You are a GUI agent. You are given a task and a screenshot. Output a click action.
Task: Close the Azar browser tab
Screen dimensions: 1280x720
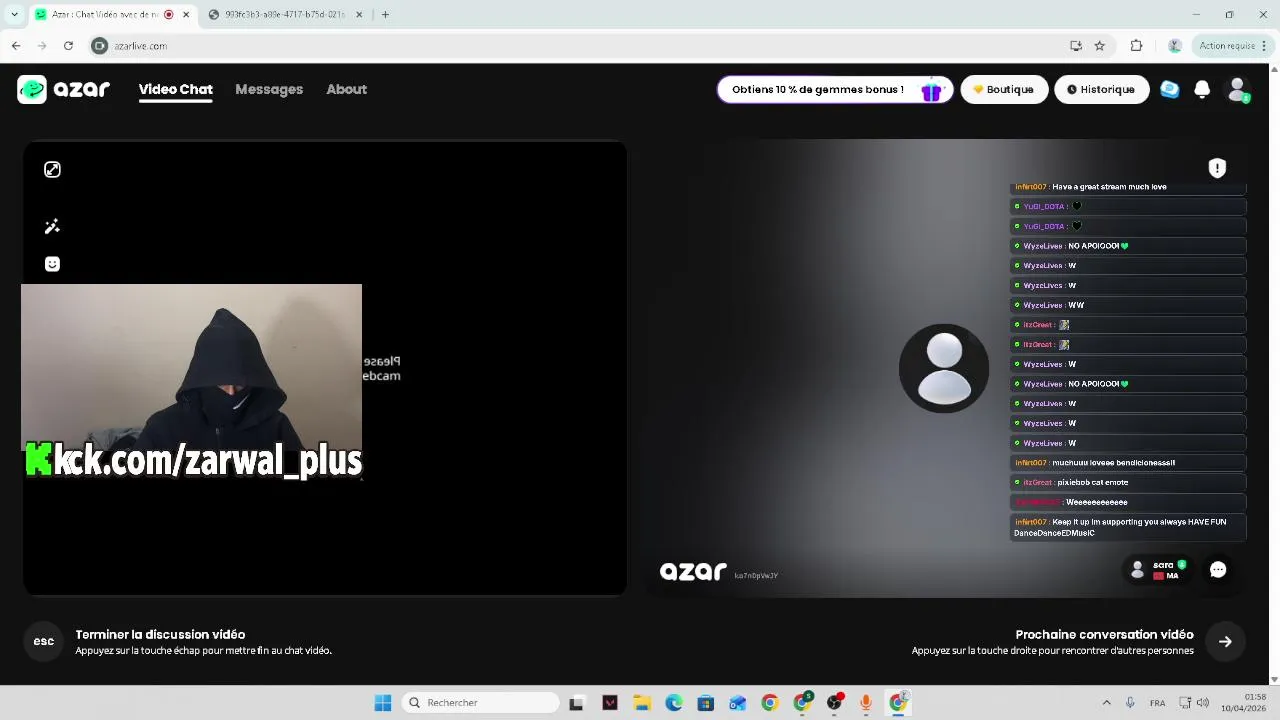tap(186, 15)
